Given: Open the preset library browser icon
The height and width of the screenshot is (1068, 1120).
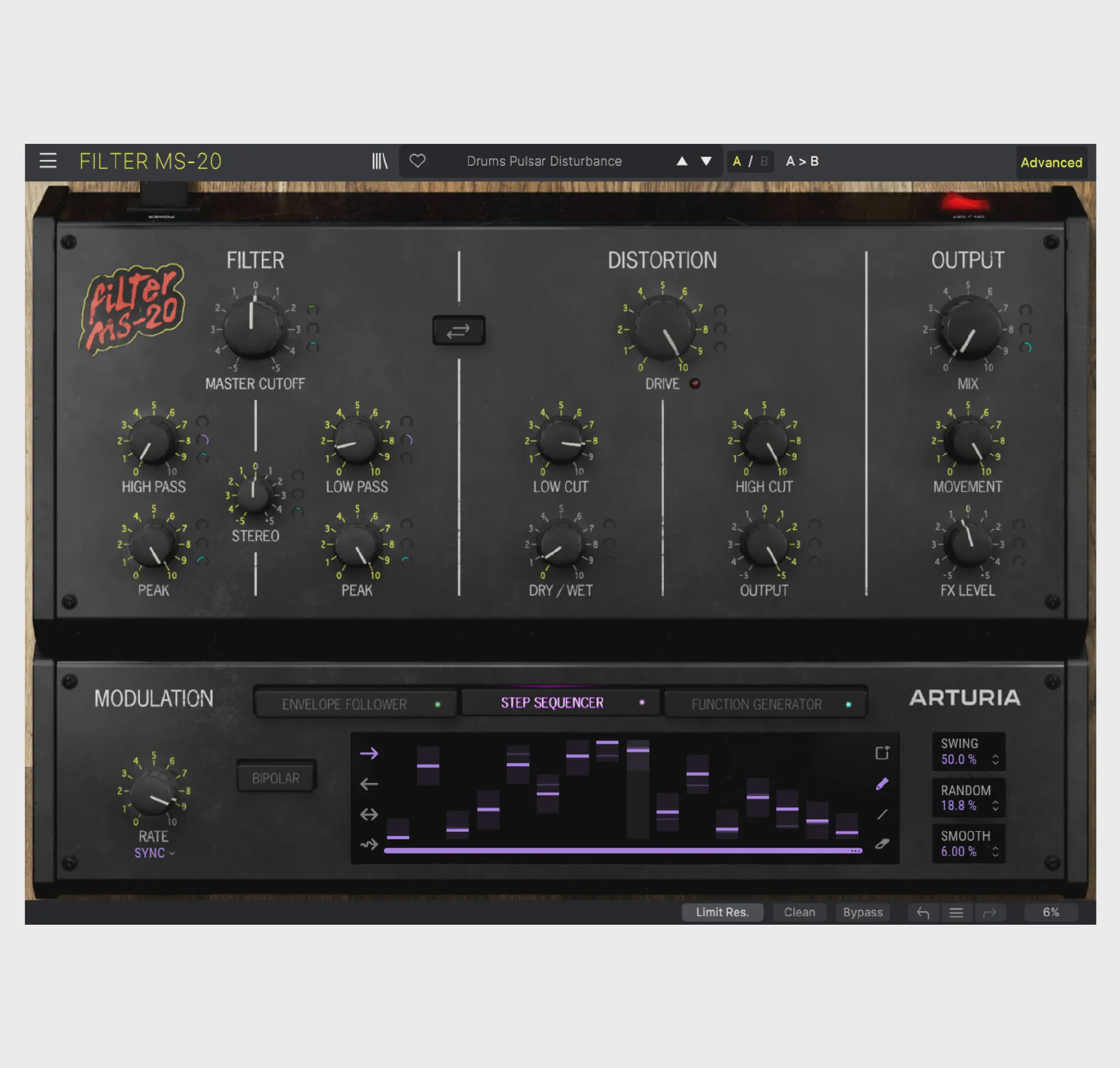Looking at the screenshot, I should coord(380,161).
